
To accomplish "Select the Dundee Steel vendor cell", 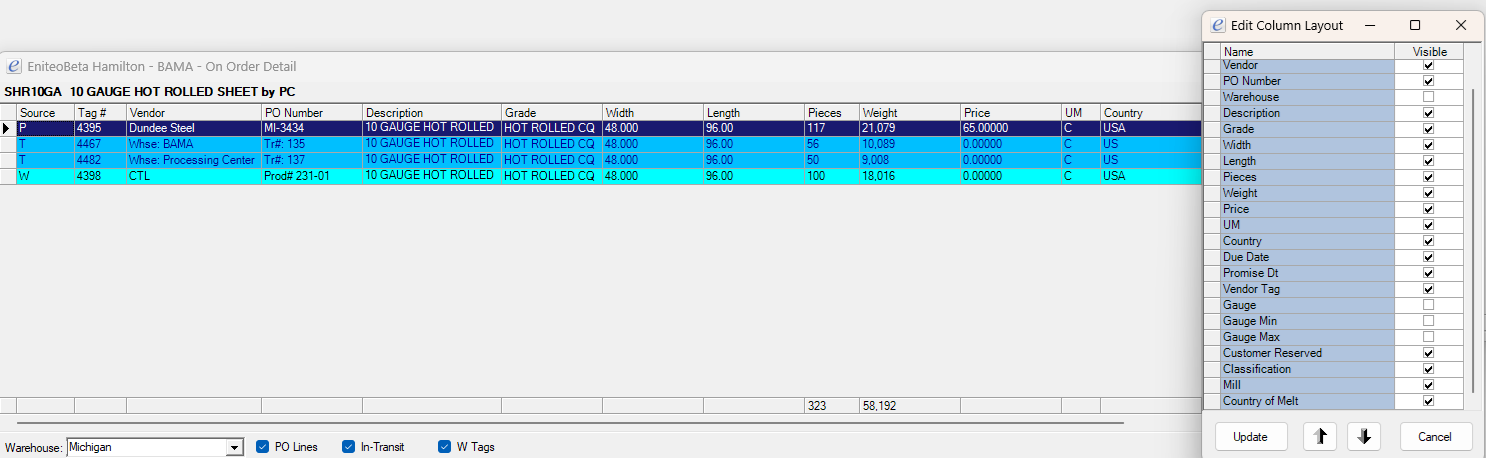I will (x=194, y=128).
